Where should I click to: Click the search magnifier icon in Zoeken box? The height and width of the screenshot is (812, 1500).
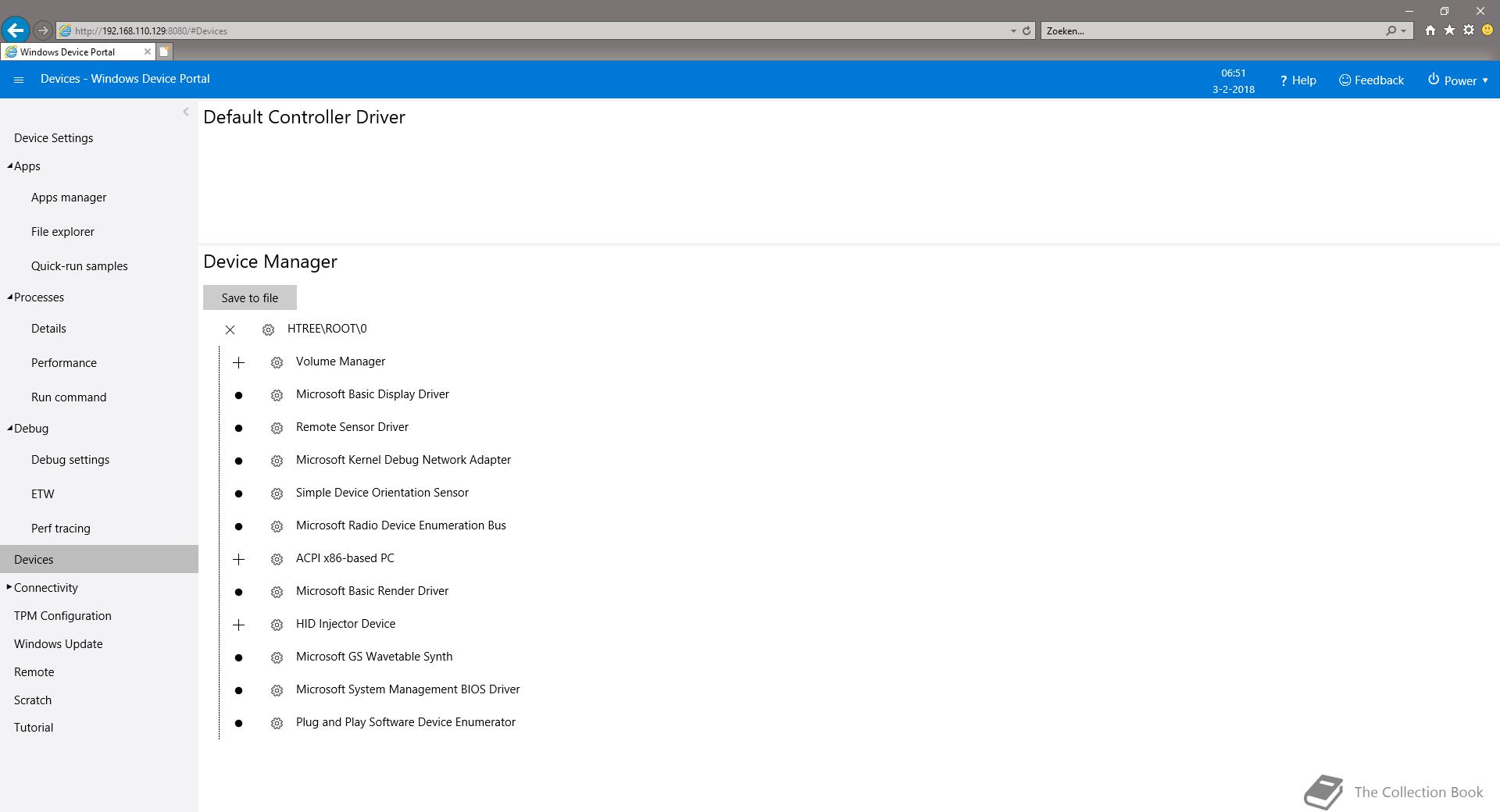(1391, 31)
